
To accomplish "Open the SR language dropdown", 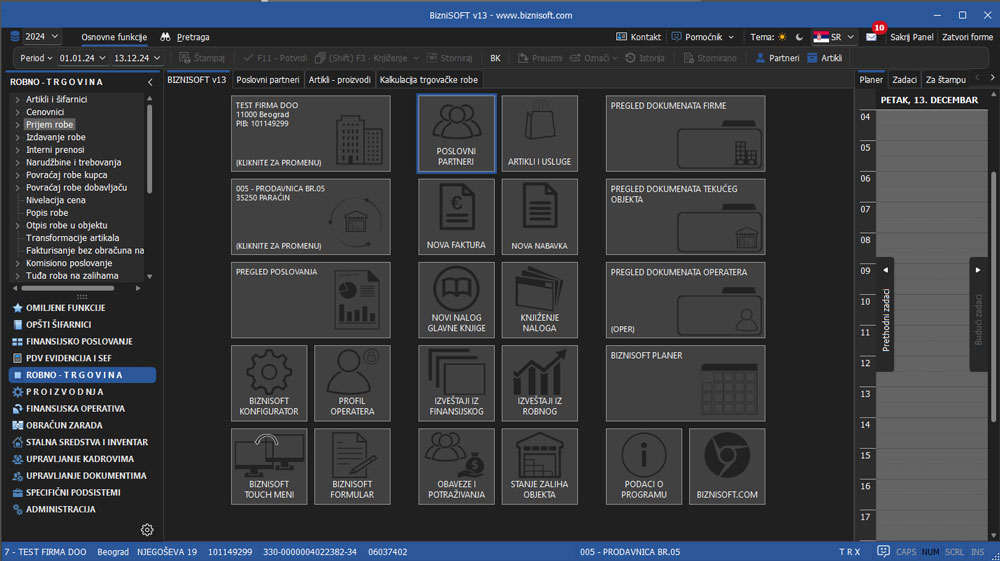I will click(834, 37).
